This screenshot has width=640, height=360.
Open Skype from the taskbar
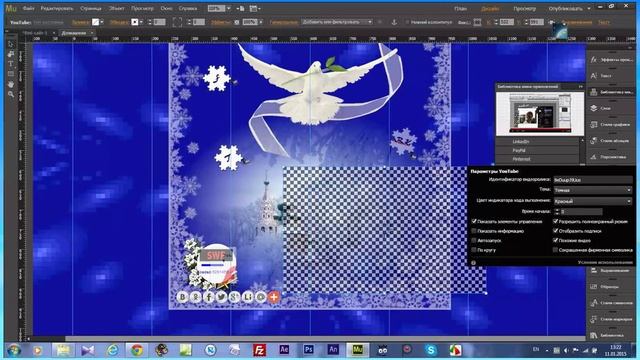(x=431, y=350)
